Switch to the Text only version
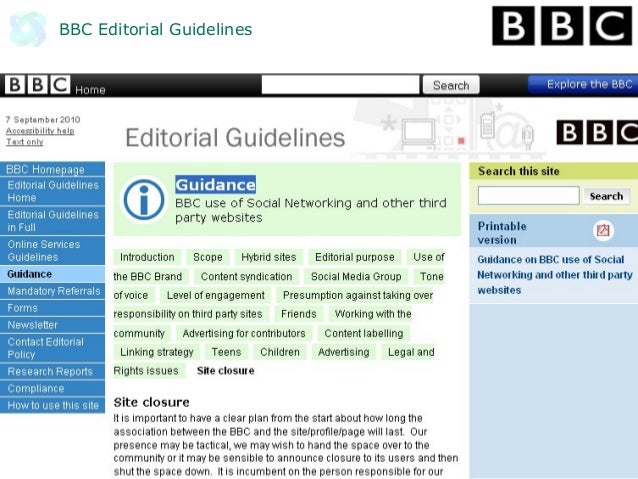Image resolution: width=638 pixels, height=479 pixels. [24, 142]
